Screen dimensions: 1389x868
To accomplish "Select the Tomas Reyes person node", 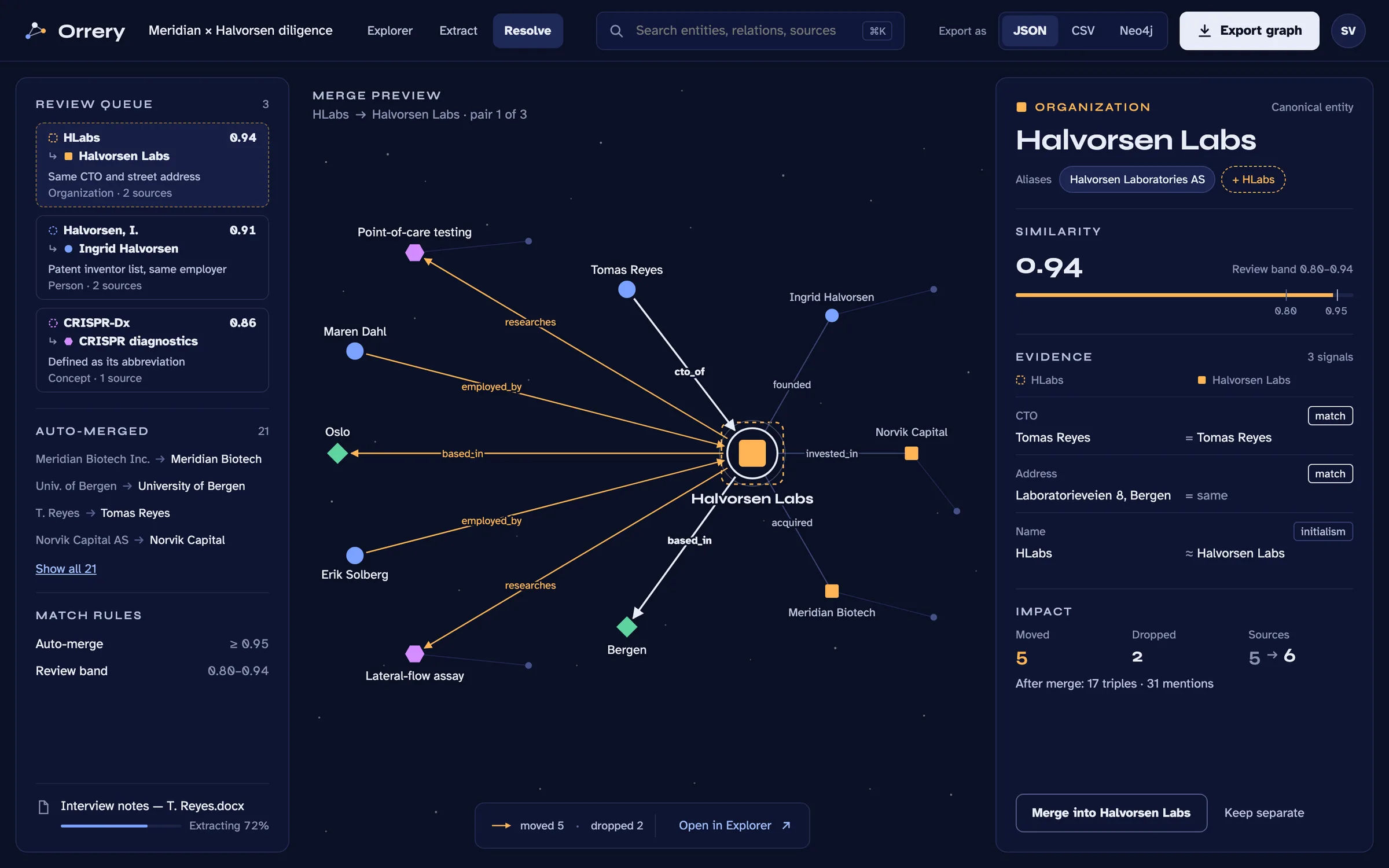I will [627, 289].
